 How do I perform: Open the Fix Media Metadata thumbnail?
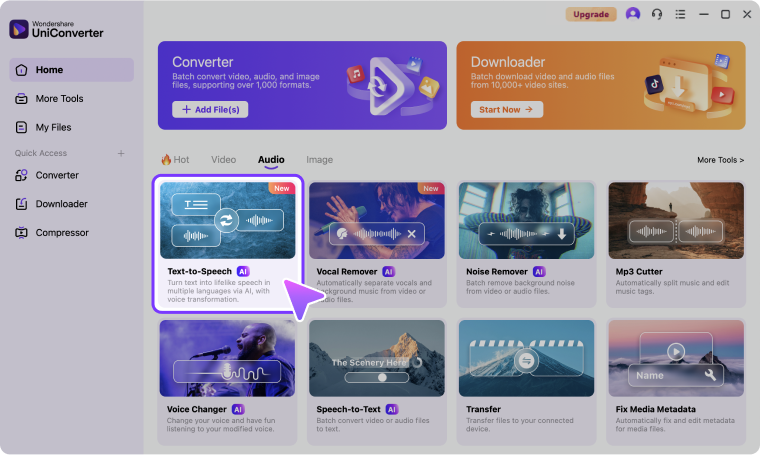pyautogui.click(x=676, y=358)
